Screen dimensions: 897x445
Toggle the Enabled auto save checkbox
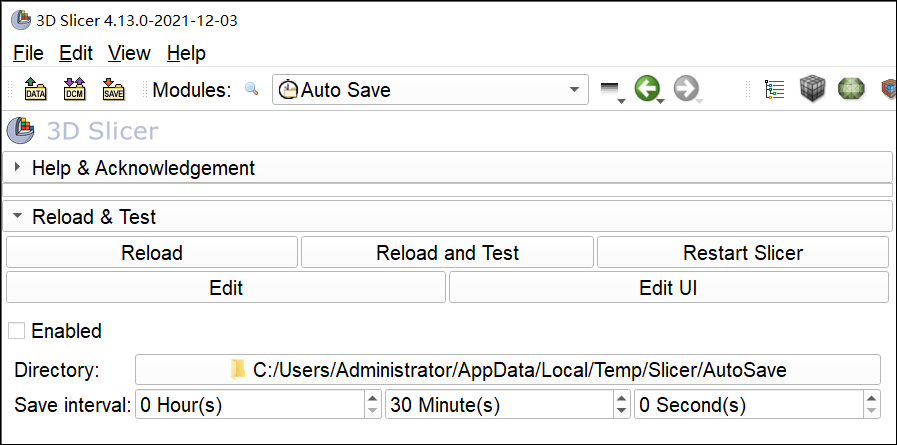[16, 331]
